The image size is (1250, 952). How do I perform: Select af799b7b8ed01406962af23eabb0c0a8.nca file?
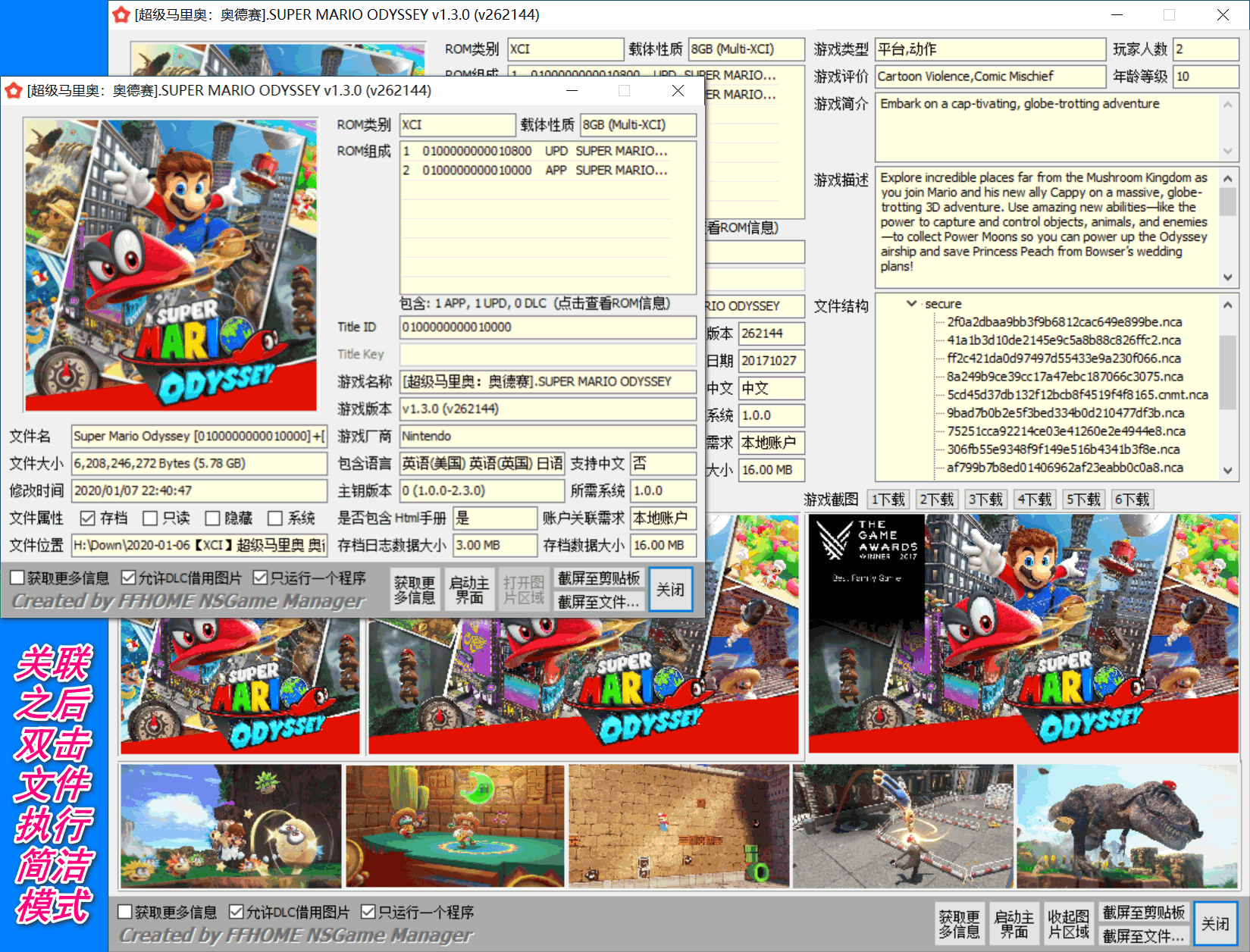1064,468
